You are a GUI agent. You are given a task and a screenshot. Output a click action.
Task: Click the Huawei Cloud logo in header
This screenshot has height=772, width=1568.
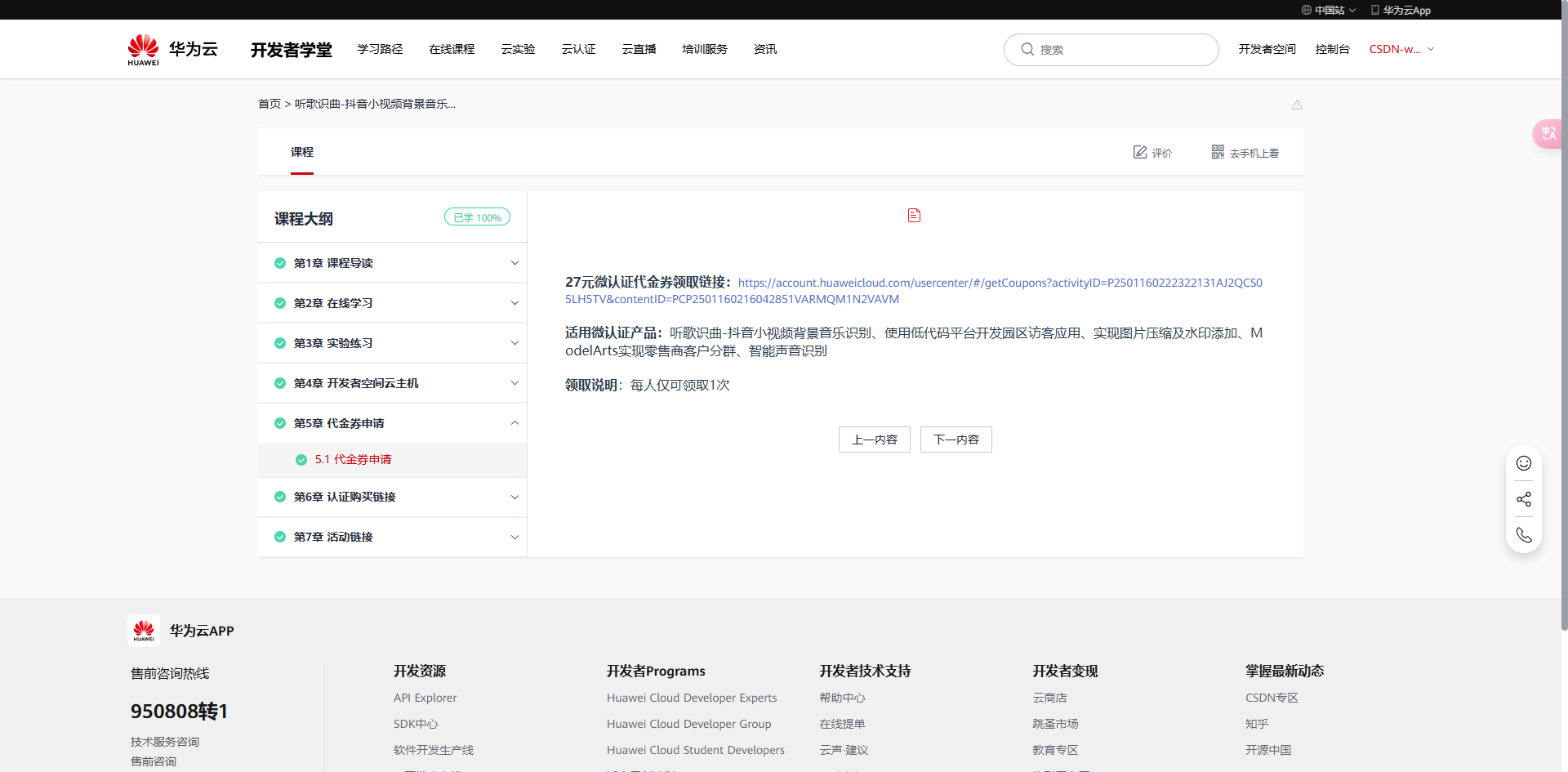click(172, 50)
